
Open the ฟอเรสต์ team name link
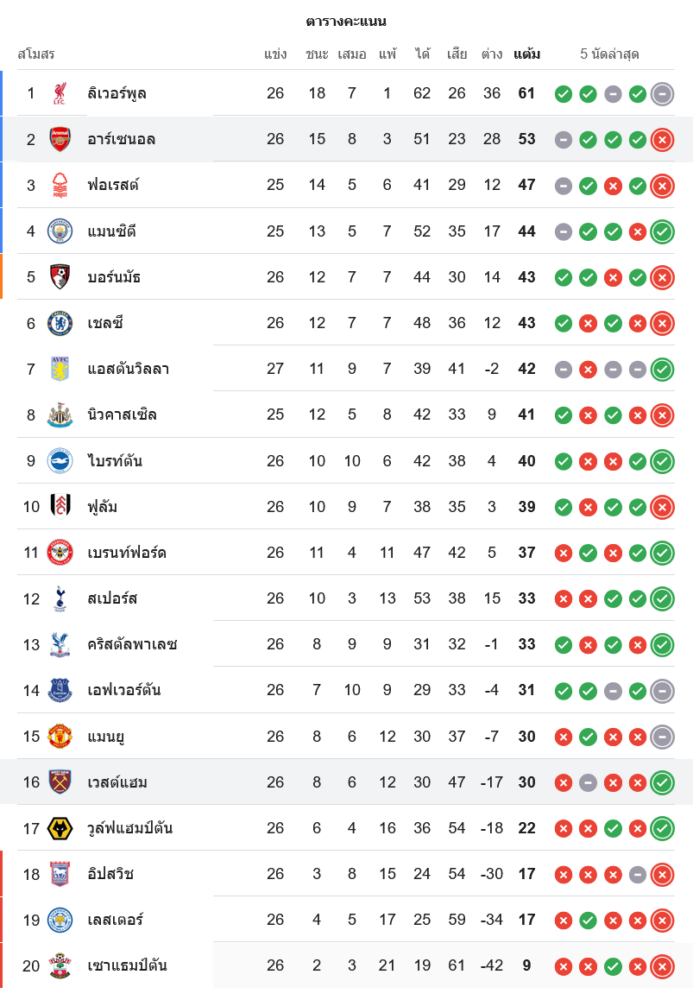point(112,185)
